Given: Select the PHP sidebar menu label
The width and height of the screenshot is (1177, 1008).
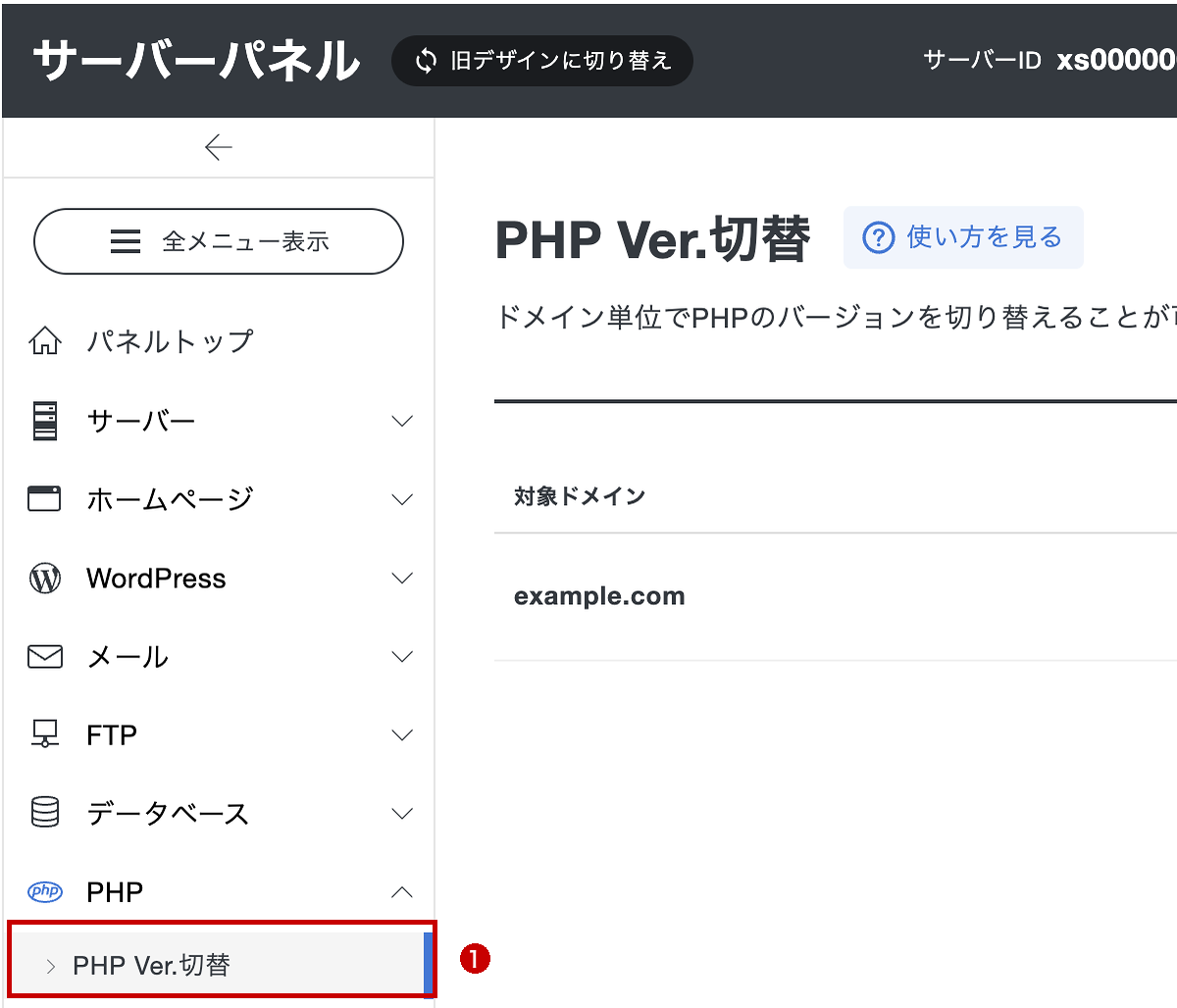Looking at the screenshot, I should pyautogui.click(x=115, y=892).
